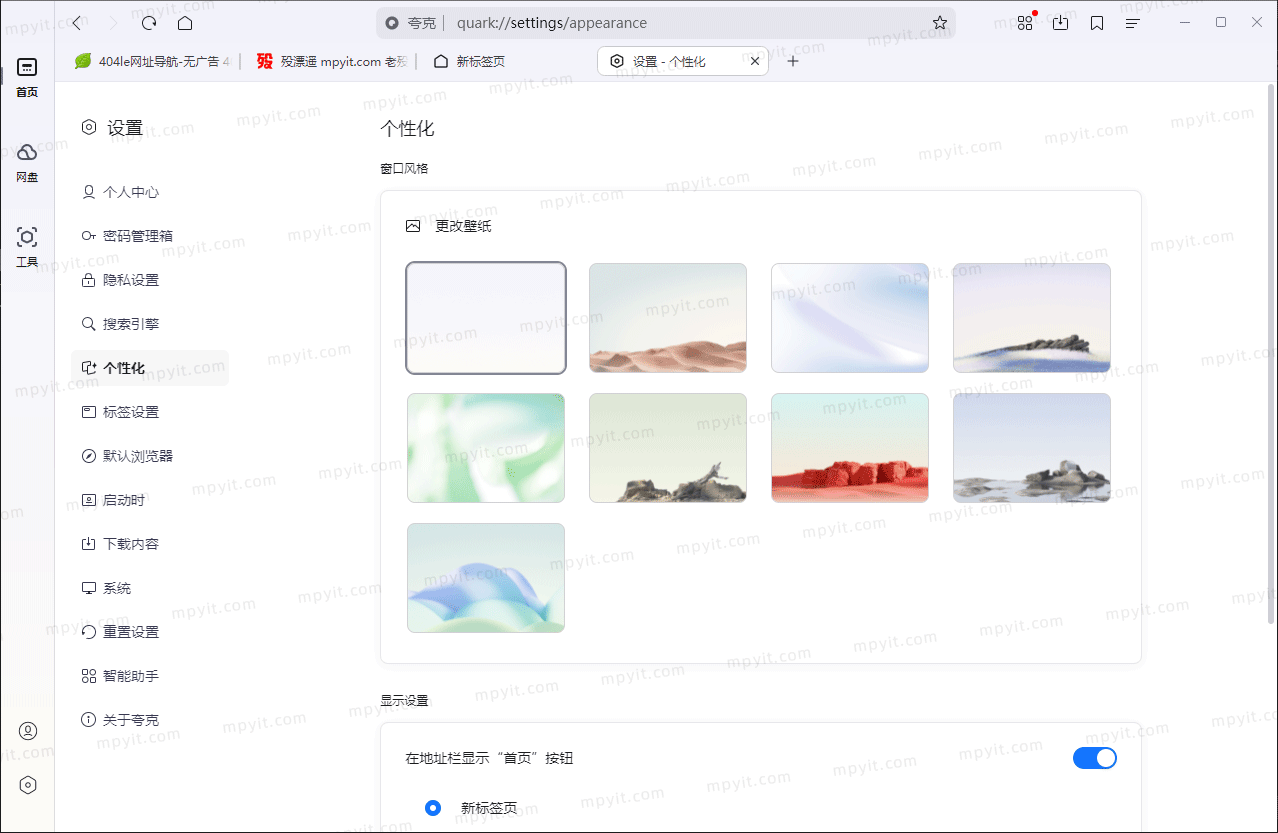Click the star to bookmark this page
Image resolution: width=1278 pixels, height=833 pixels.
point(939,22)
